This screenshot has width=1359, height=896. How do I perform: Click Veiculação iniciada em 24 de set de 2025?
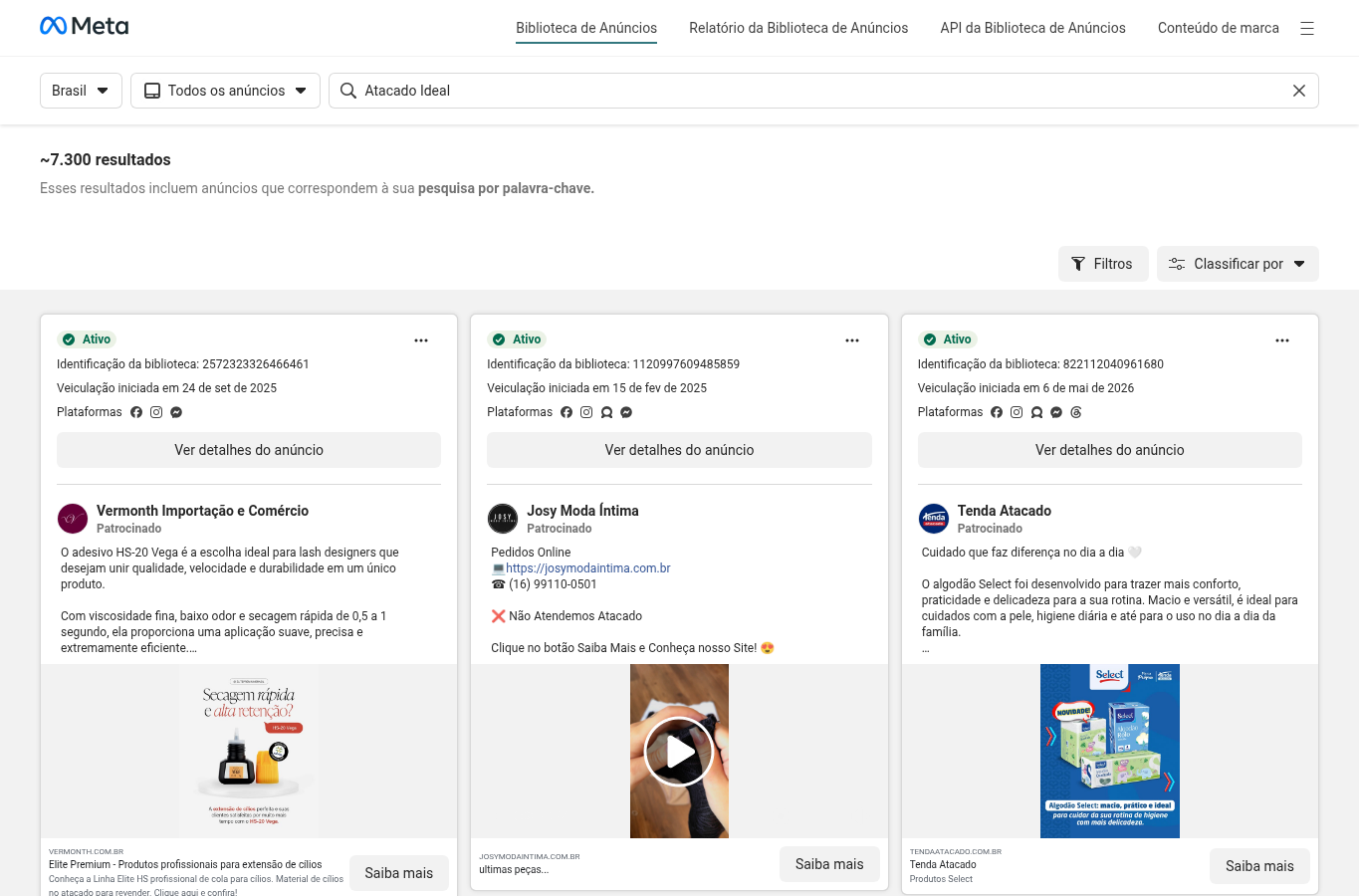(x=166, y=388)
